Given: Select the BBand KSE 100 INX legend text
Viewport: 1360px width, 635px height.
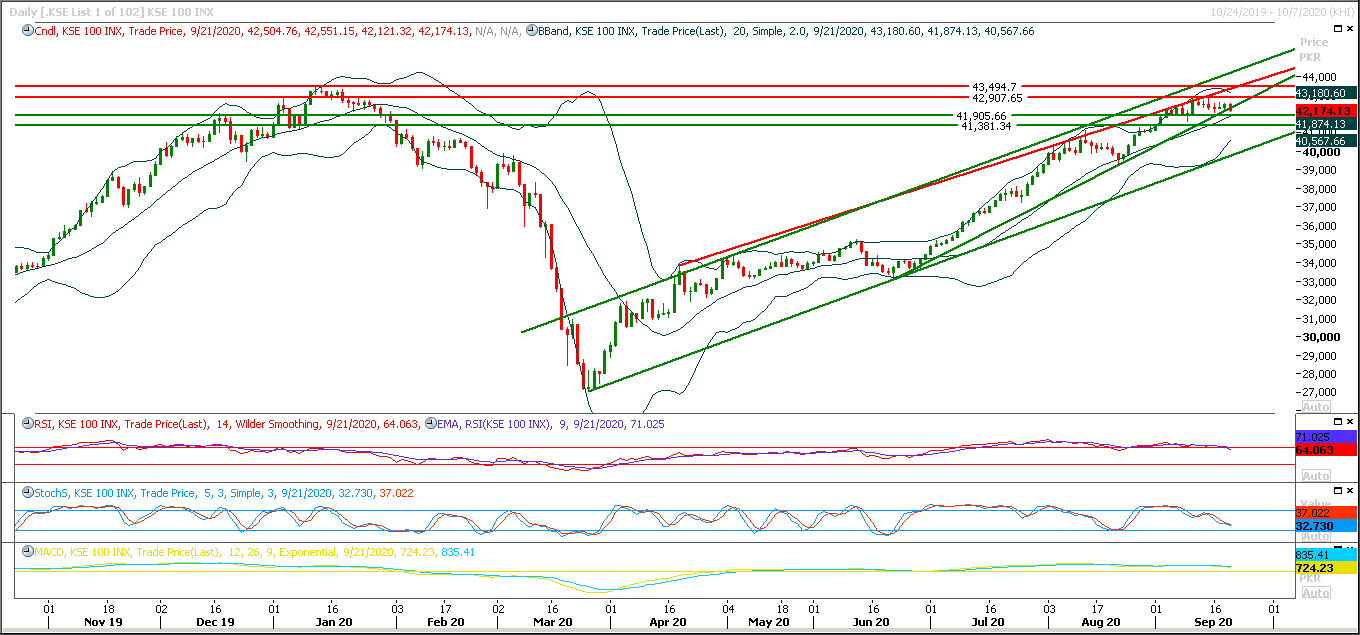Looking at the screenshot, I should (x=786, y=31).
